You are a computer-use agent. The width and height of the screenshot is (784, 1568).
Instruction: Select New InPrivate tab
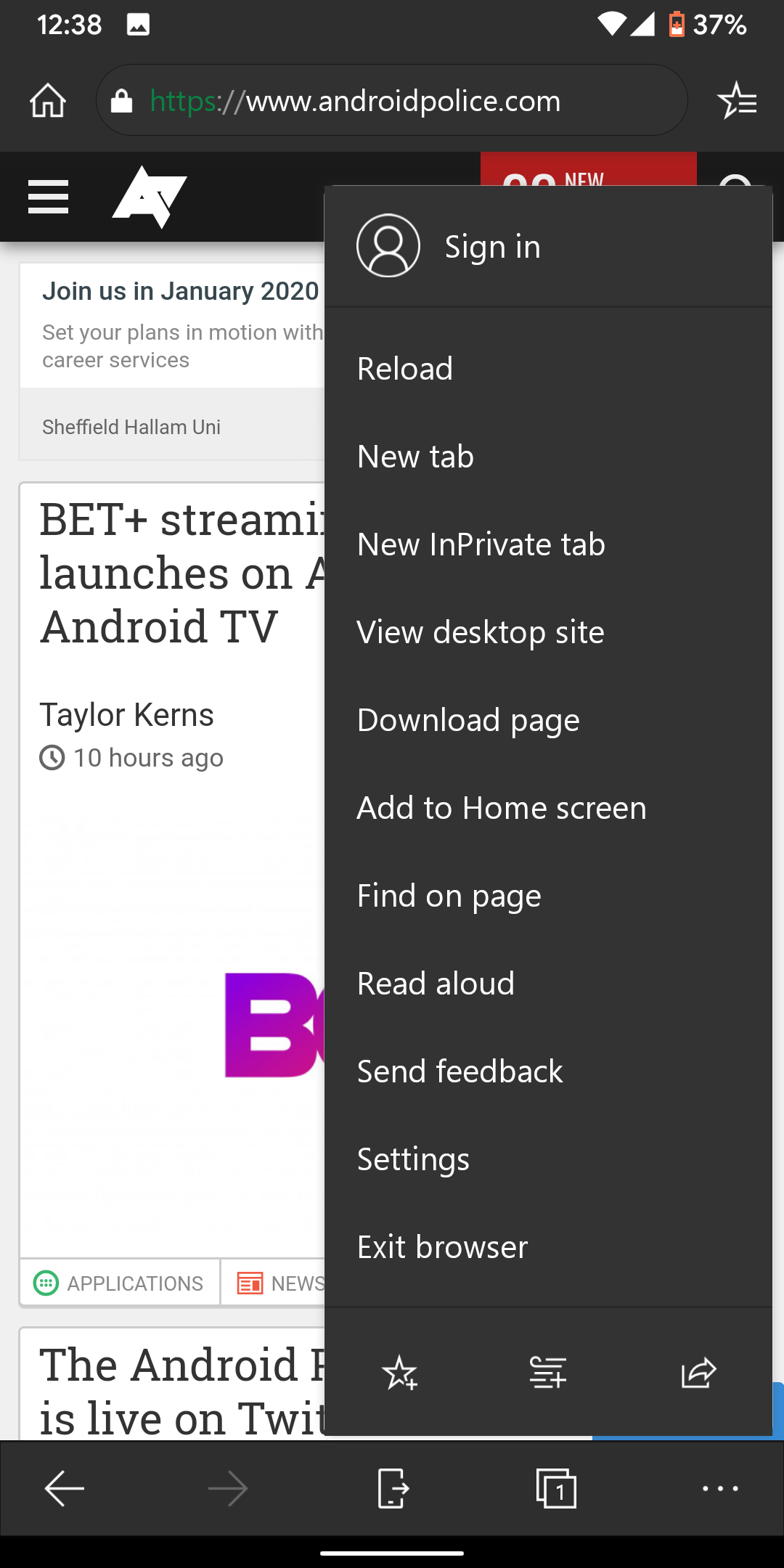coord(481,544)
